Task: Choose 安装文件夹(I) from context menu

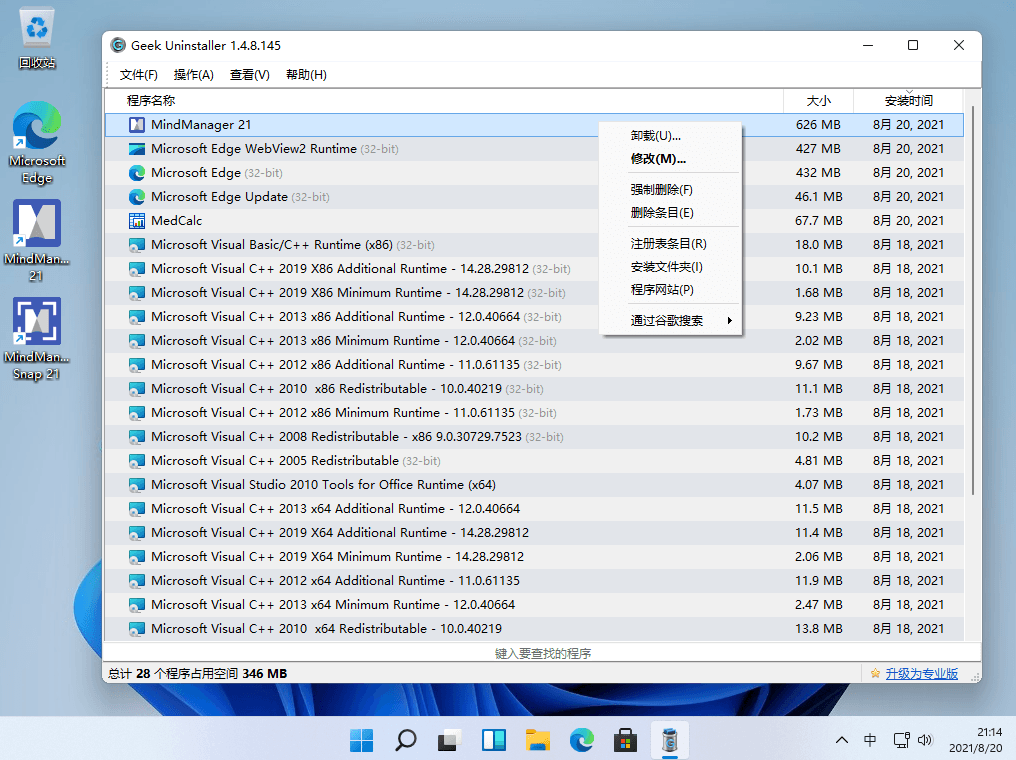Action: tap(670, 267)
